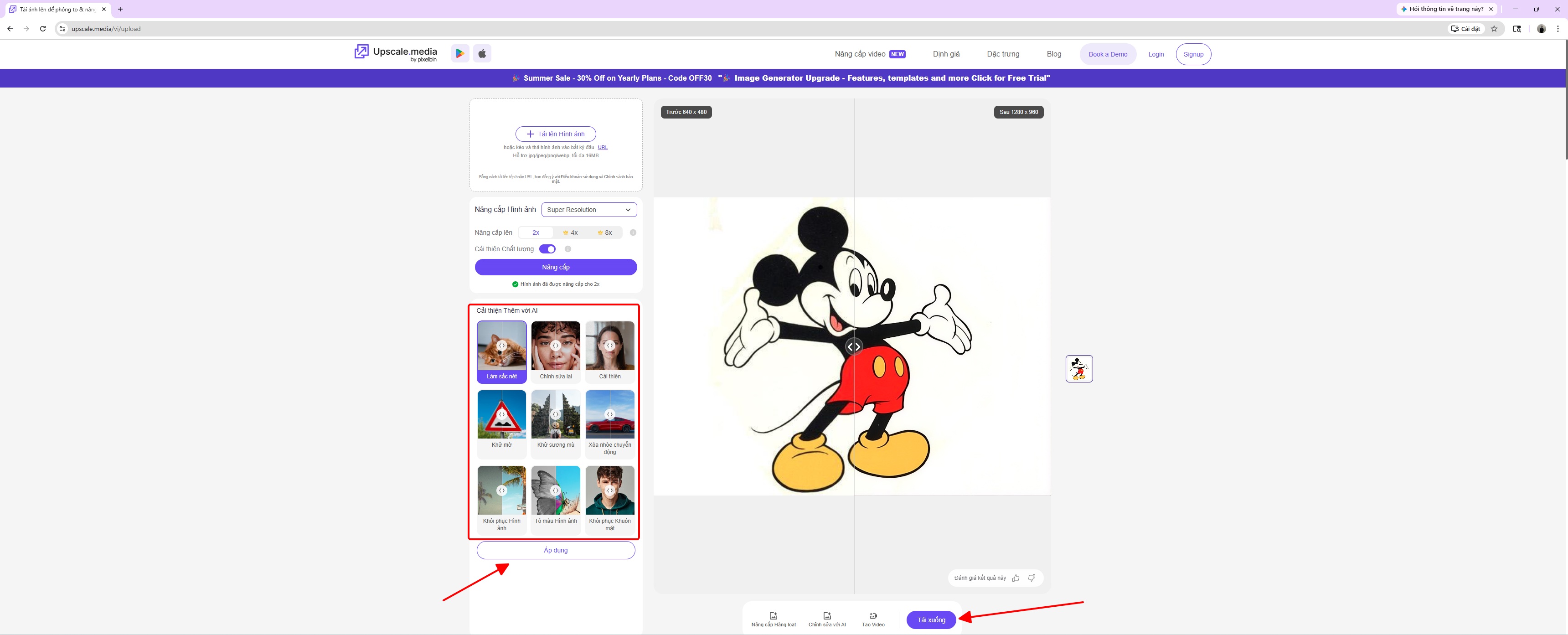Image resolution: width=1568 pixels, height=635 pixels.
Task: Click the purple Nâng cấp button
Action: click(x=556, y=267)
